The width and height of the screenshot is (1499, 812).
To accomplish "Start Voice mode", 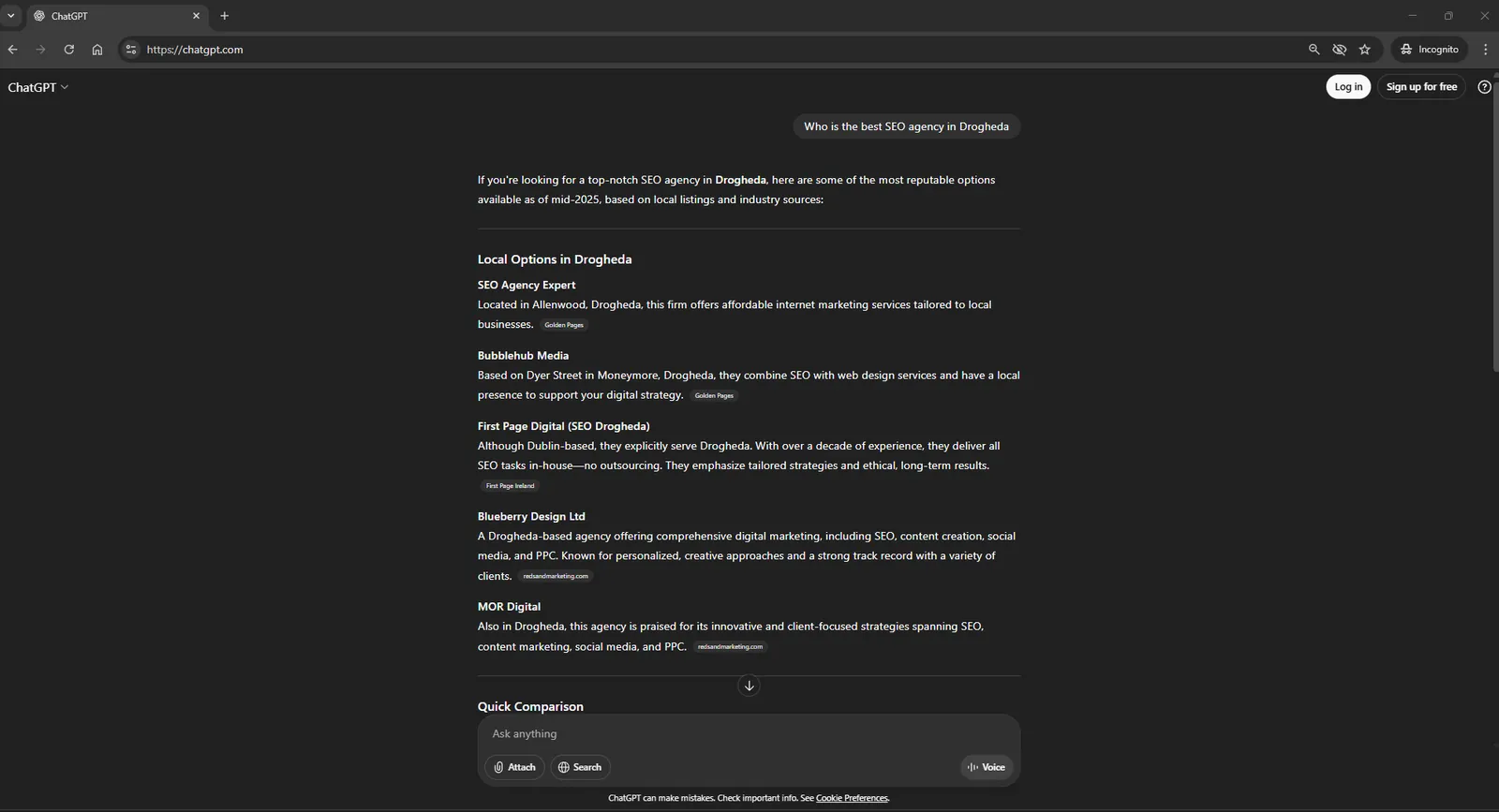I will 987,767.
